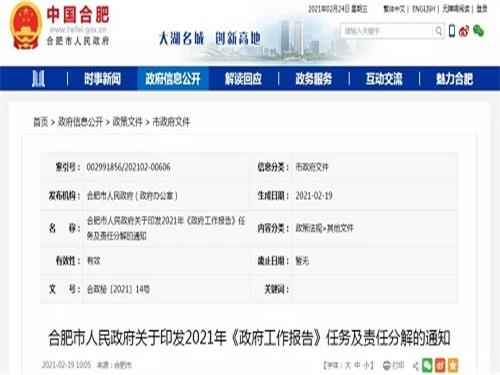Open the 政府信息公开 navigation tab
The image size is (500, 375).
point(173,79)
